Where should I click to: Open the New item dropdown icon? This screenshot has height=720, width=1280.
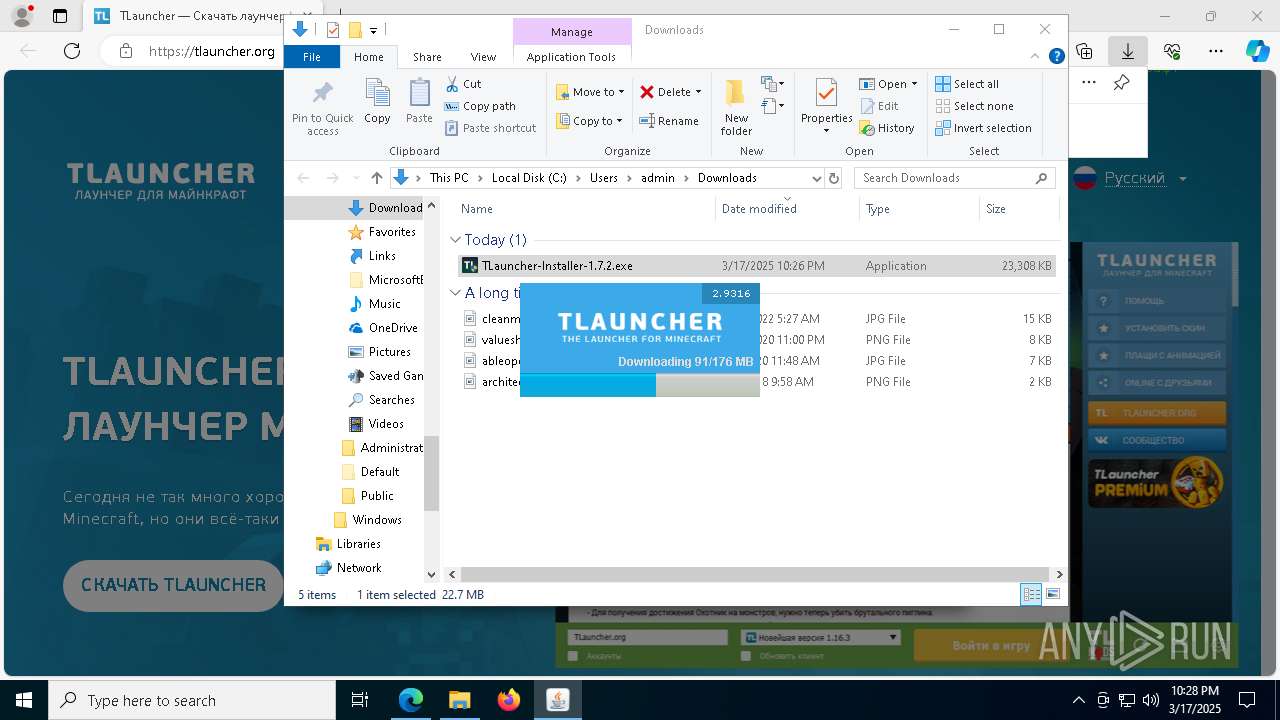click(x=773, y=84)
